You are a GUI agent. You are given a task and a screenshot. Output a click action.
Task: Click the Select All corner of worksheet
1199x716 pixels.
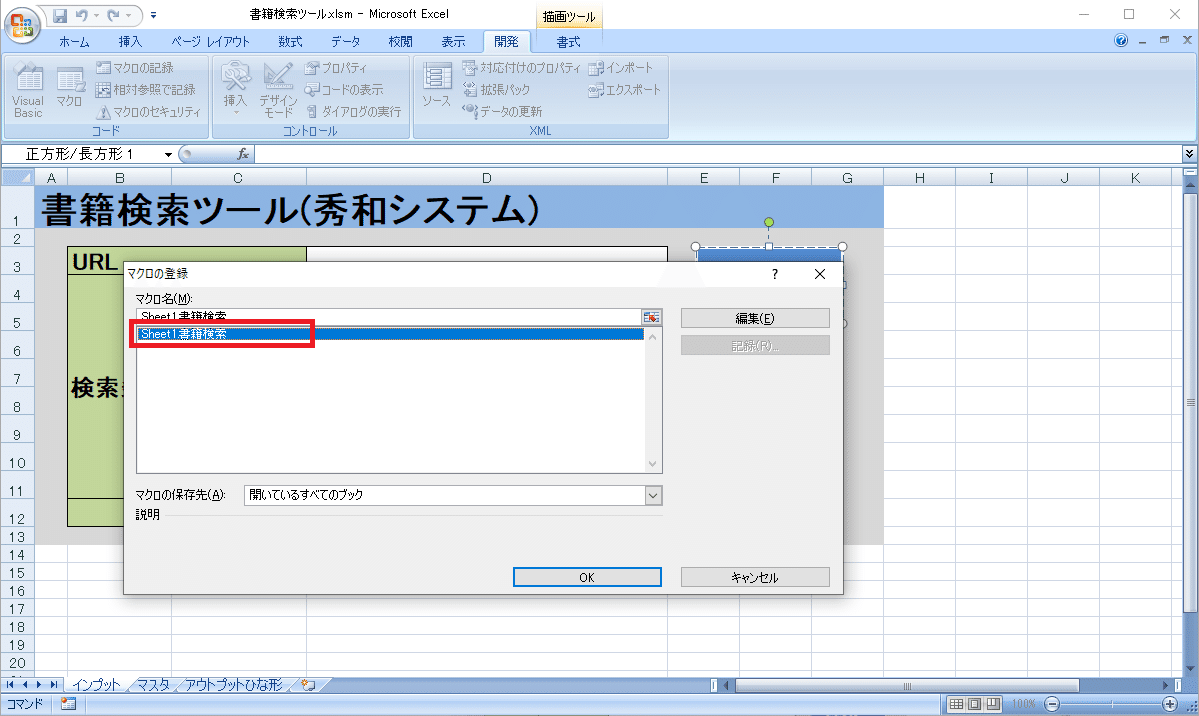(18, 177)
